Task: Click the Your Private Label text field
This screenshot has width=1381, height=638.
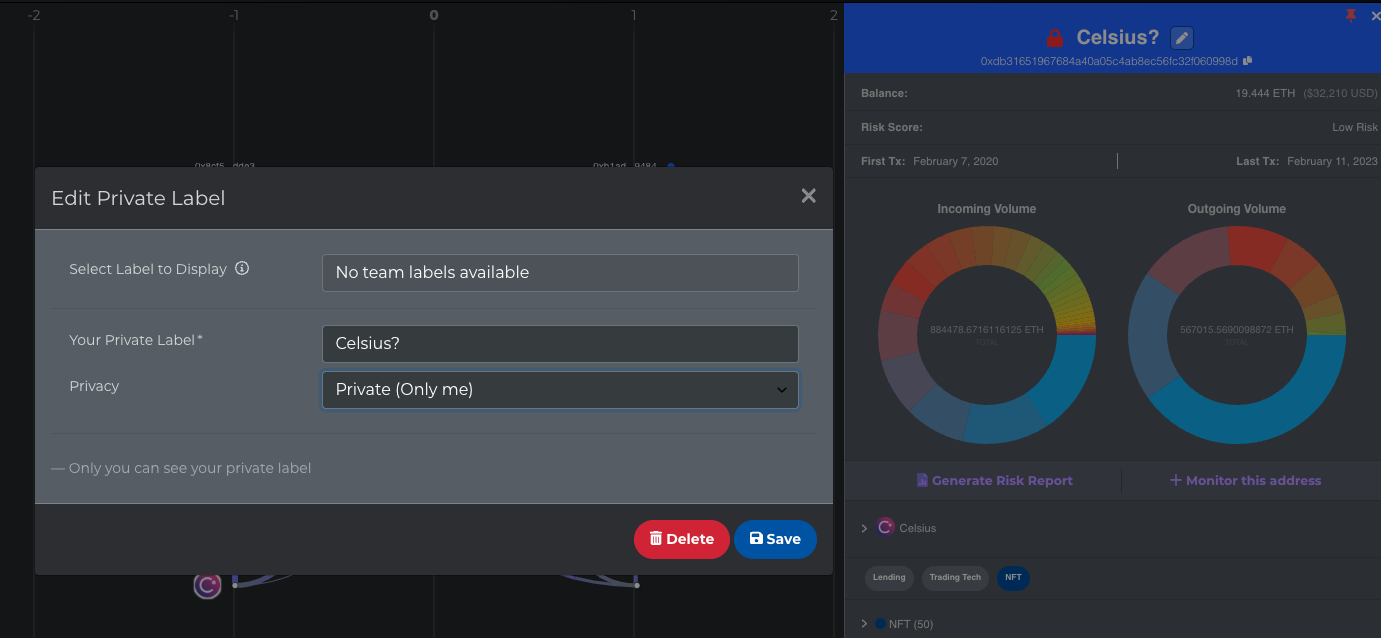Action: tap(560, 344)
